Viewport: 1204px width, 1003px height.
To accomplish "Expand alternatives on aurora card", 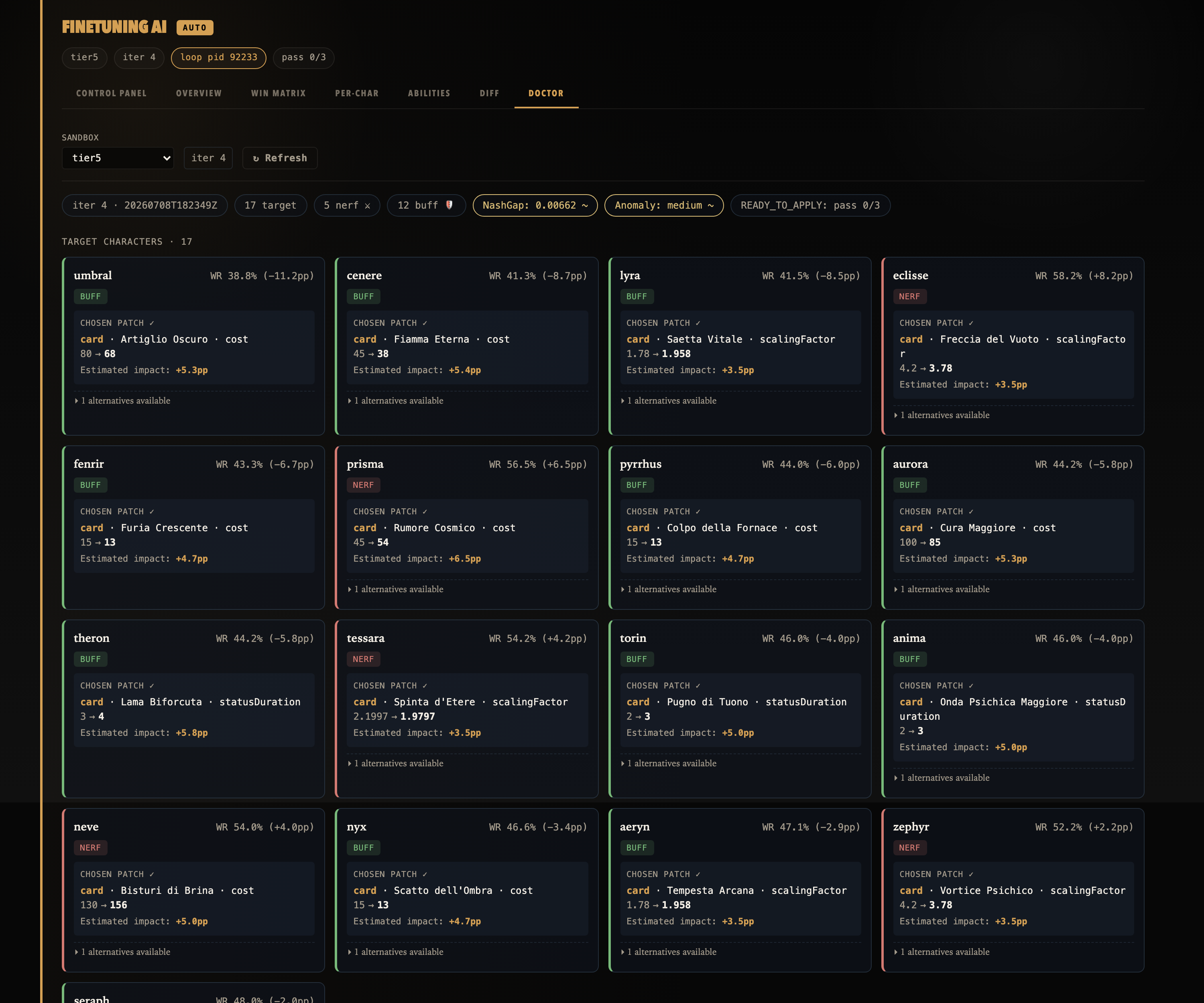I will click(x=942, y=589).
